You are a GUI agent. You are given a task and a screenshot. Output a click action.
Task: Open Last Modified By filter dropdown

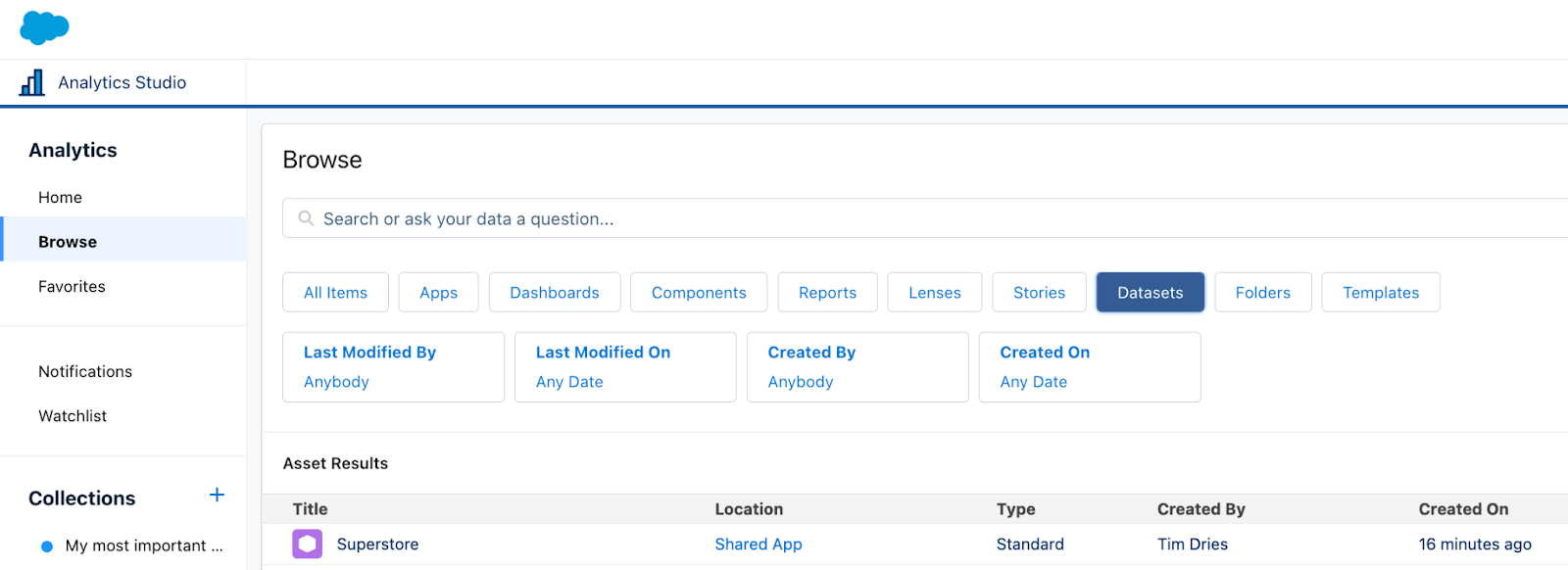[x=393, y=366]
